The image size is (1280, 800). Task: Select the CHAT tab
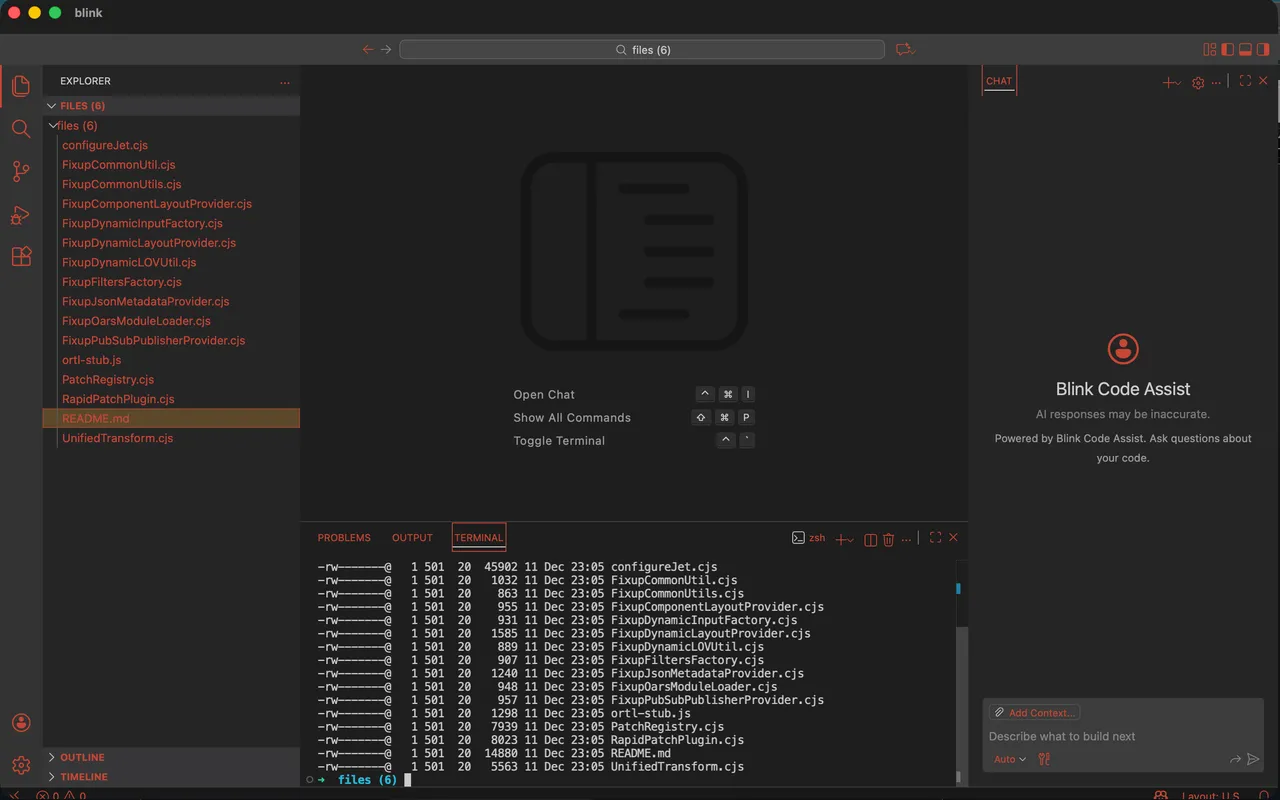999,81
